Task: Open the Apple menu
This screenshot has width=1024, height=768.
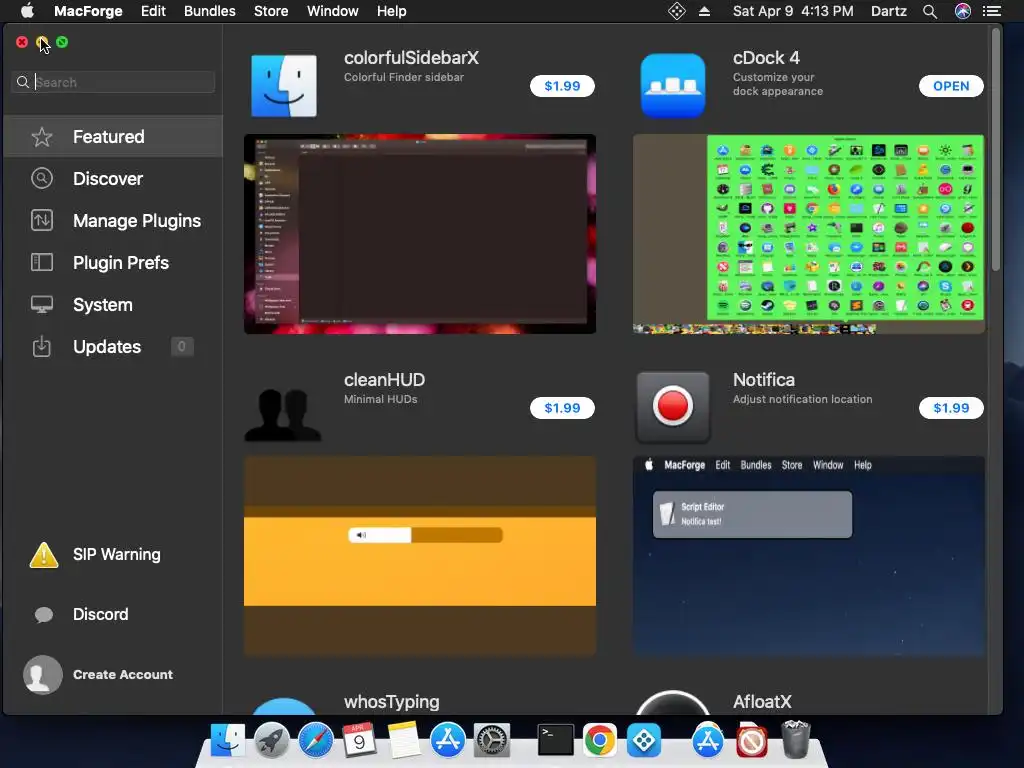Action: click(x=27, y=11)
